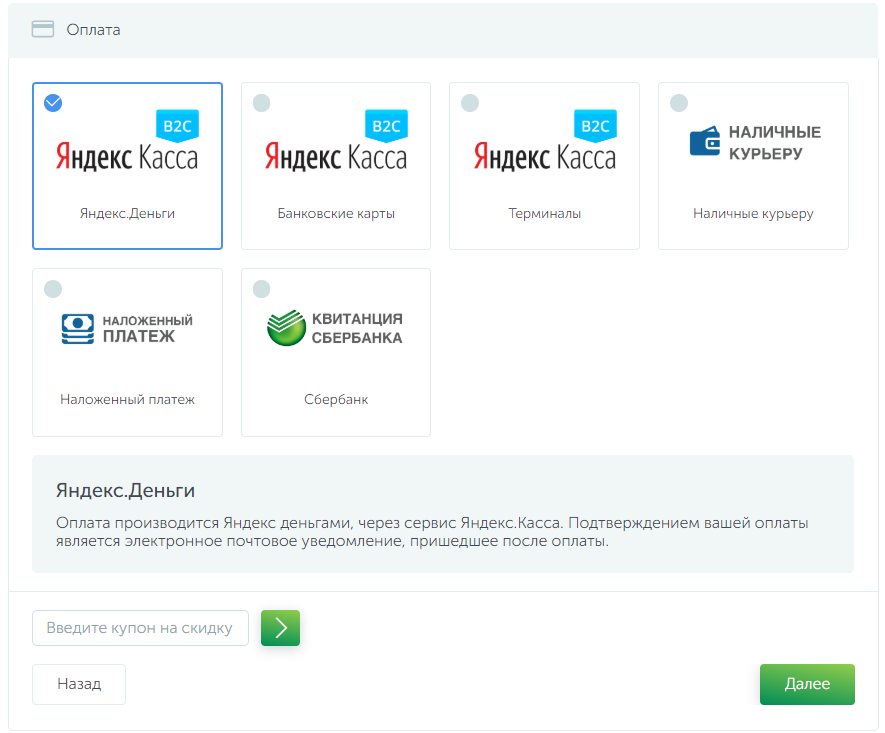The height and width of the screenshot is (733, 885).
Task: Click the wallet icon in Наличные курьеру
Action: [705, 141]
